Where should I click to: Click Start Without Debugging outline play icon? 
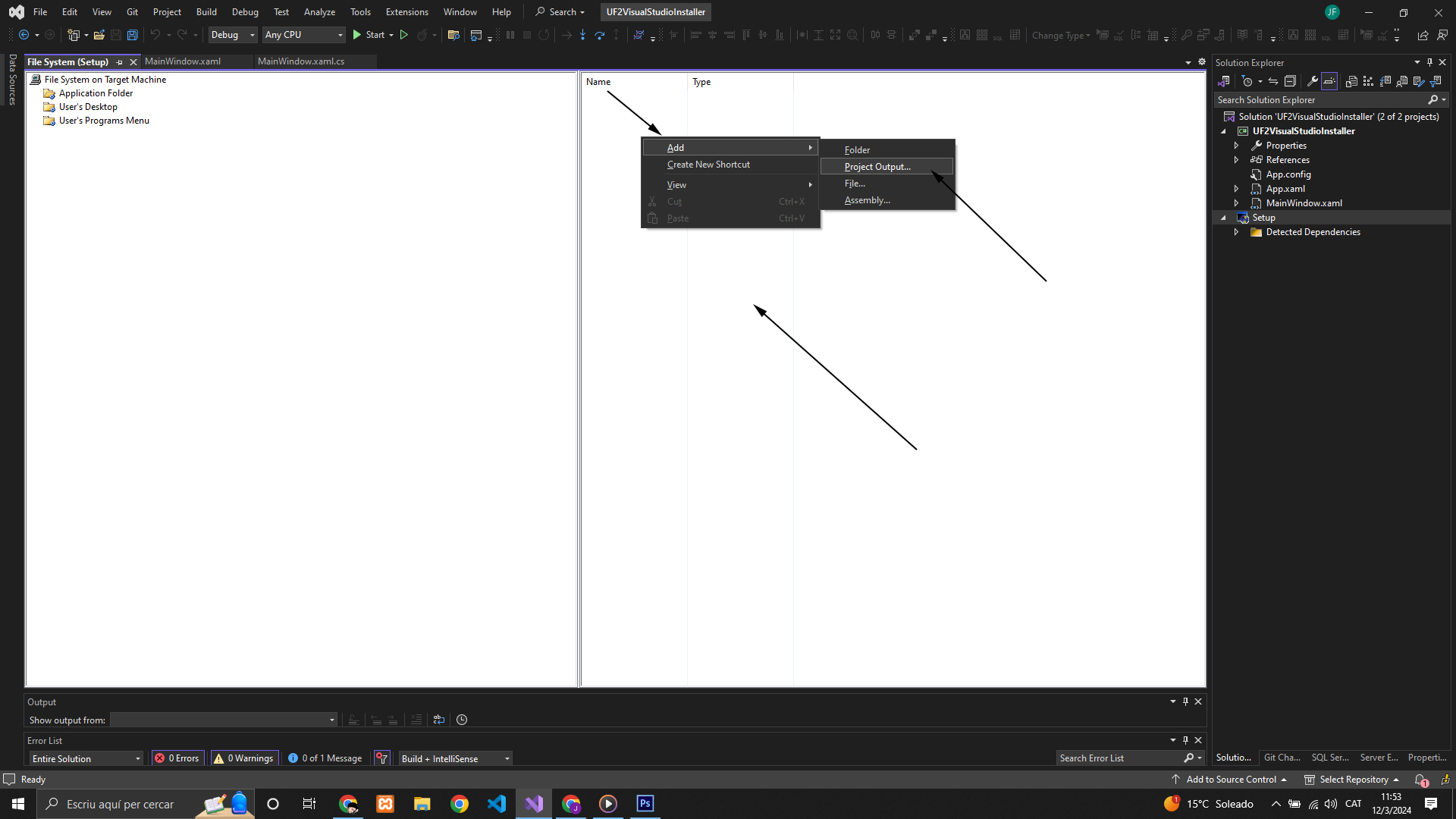click(404, 35)
